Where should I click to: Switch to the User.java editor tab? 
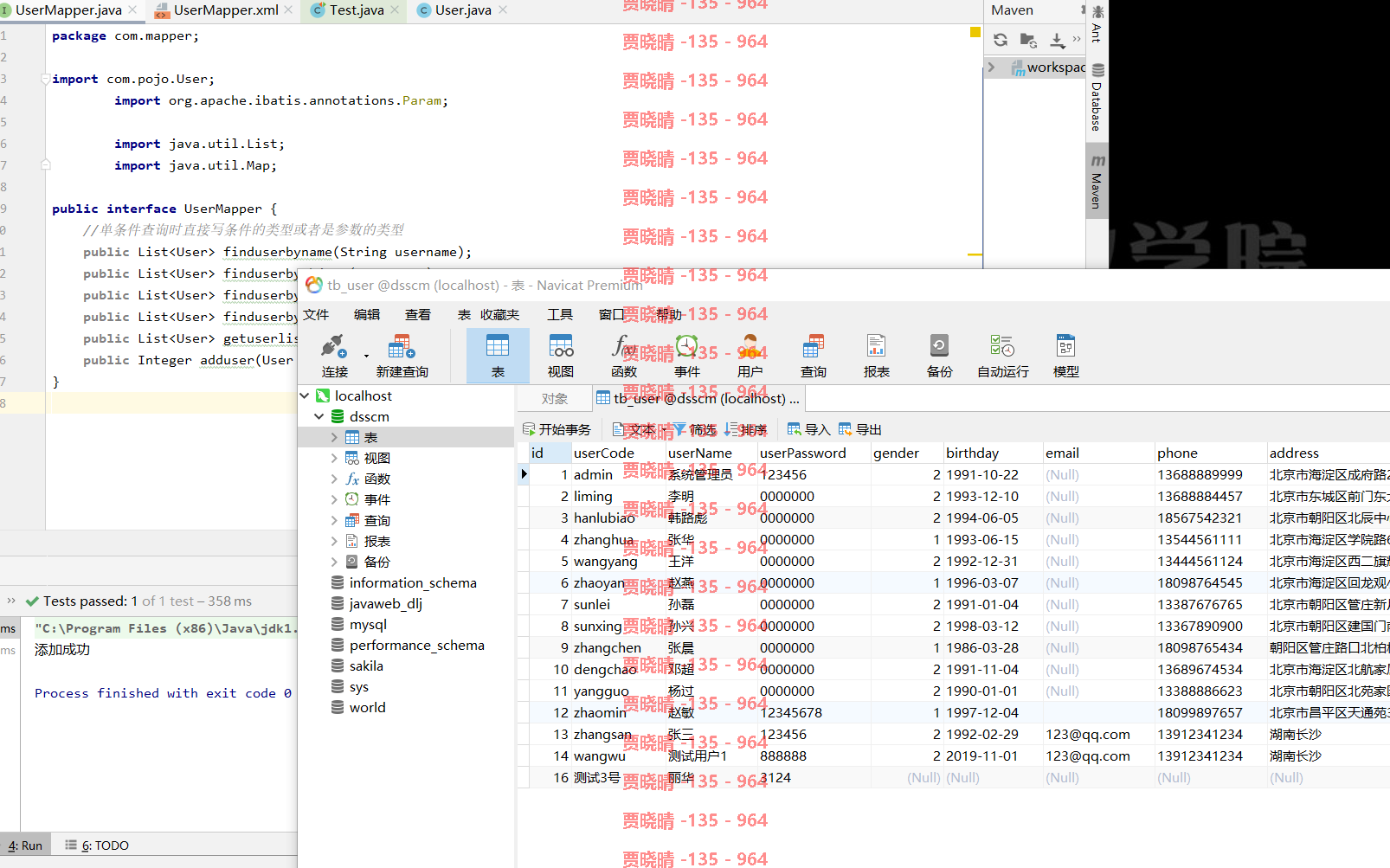[463, 10]
